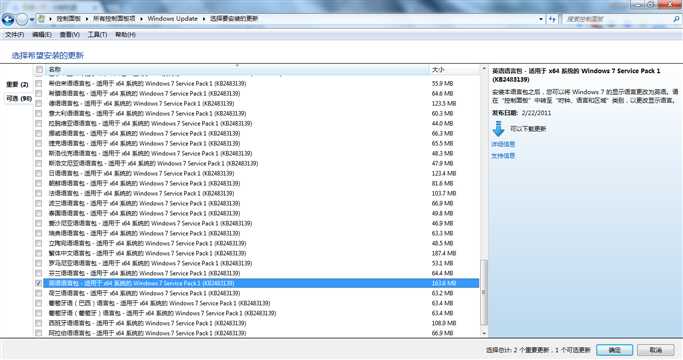Select the Windows Update breadcrumb
The height and width of the screenshot is (360, 683).
pos(172,19)
